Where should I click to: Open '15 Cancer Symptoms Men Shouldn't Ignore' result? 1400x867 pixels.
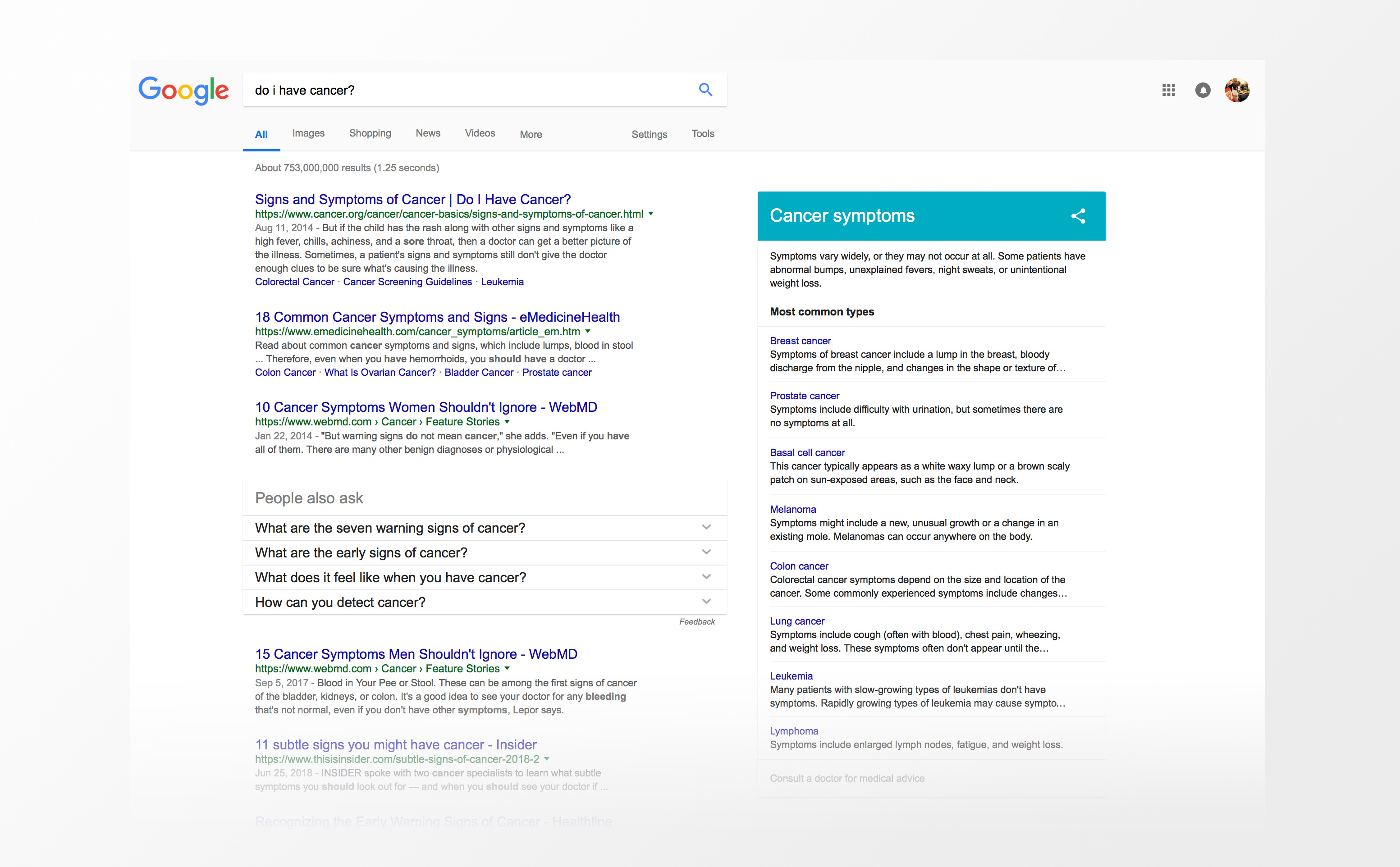point(416,654)
